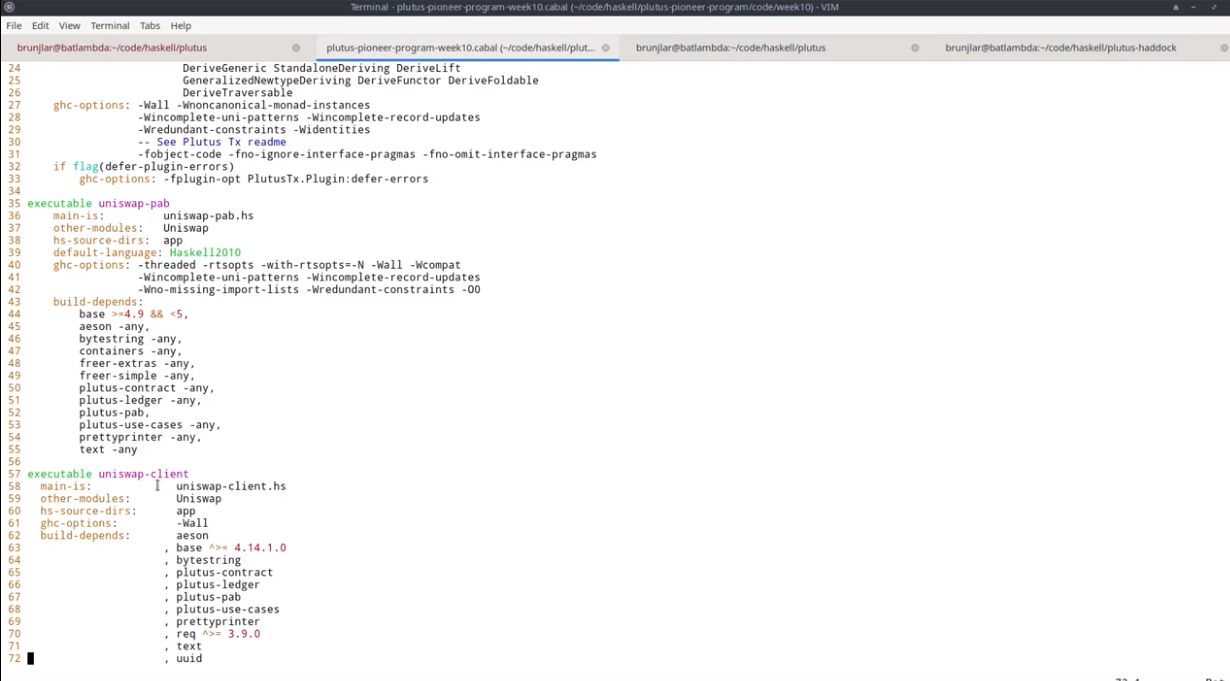
Task: Maximize the Terminal window
Action: tap(1196, 7)
